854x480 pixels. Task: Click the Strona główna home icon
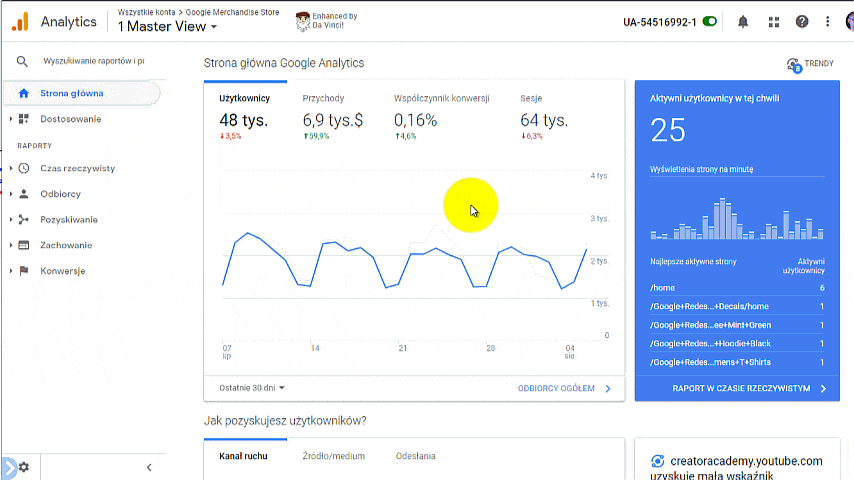pyautogui.click(x=23, y=93)
